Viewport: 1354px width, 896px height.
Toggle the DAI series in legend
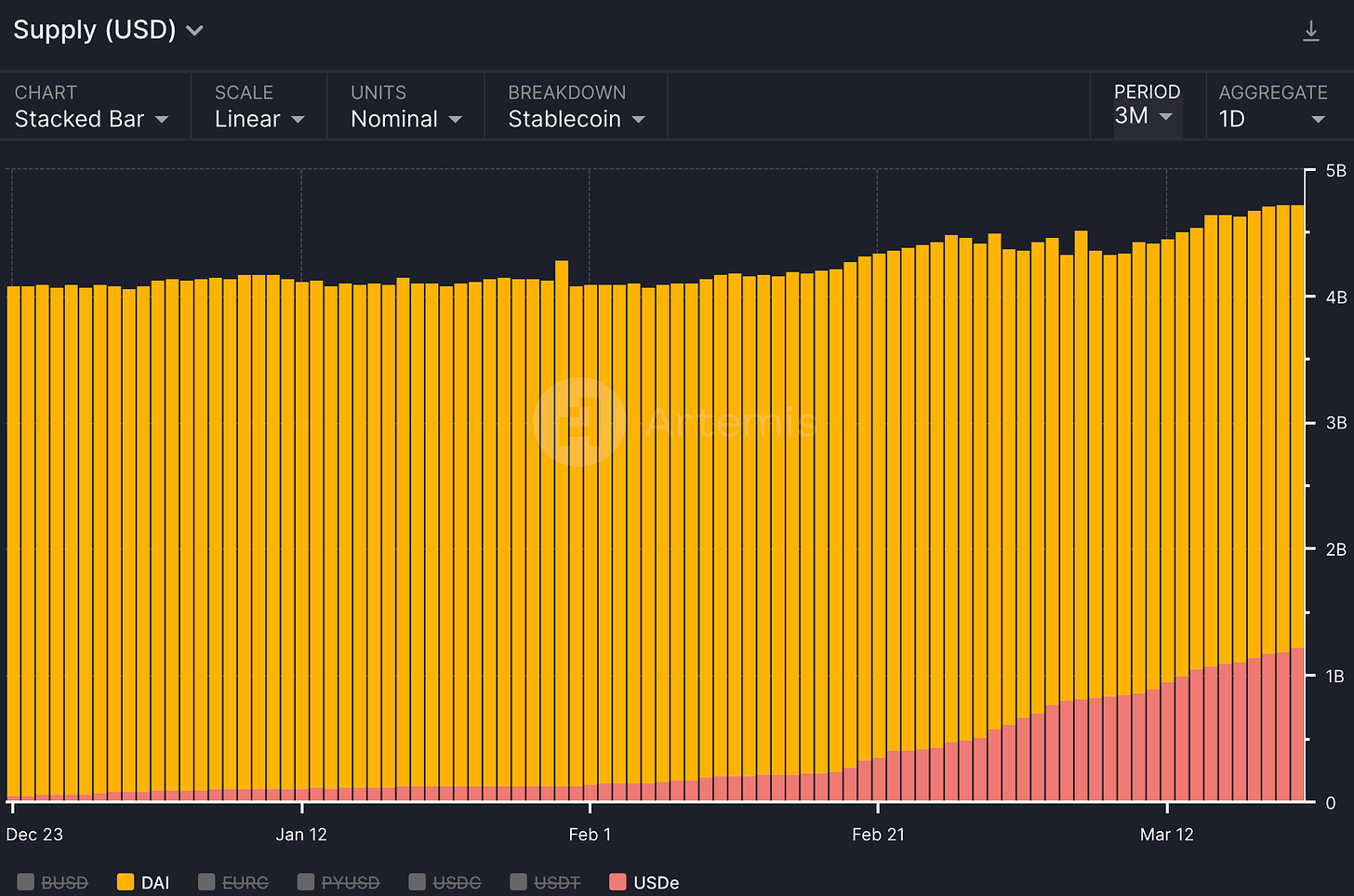tap(143, 882)
